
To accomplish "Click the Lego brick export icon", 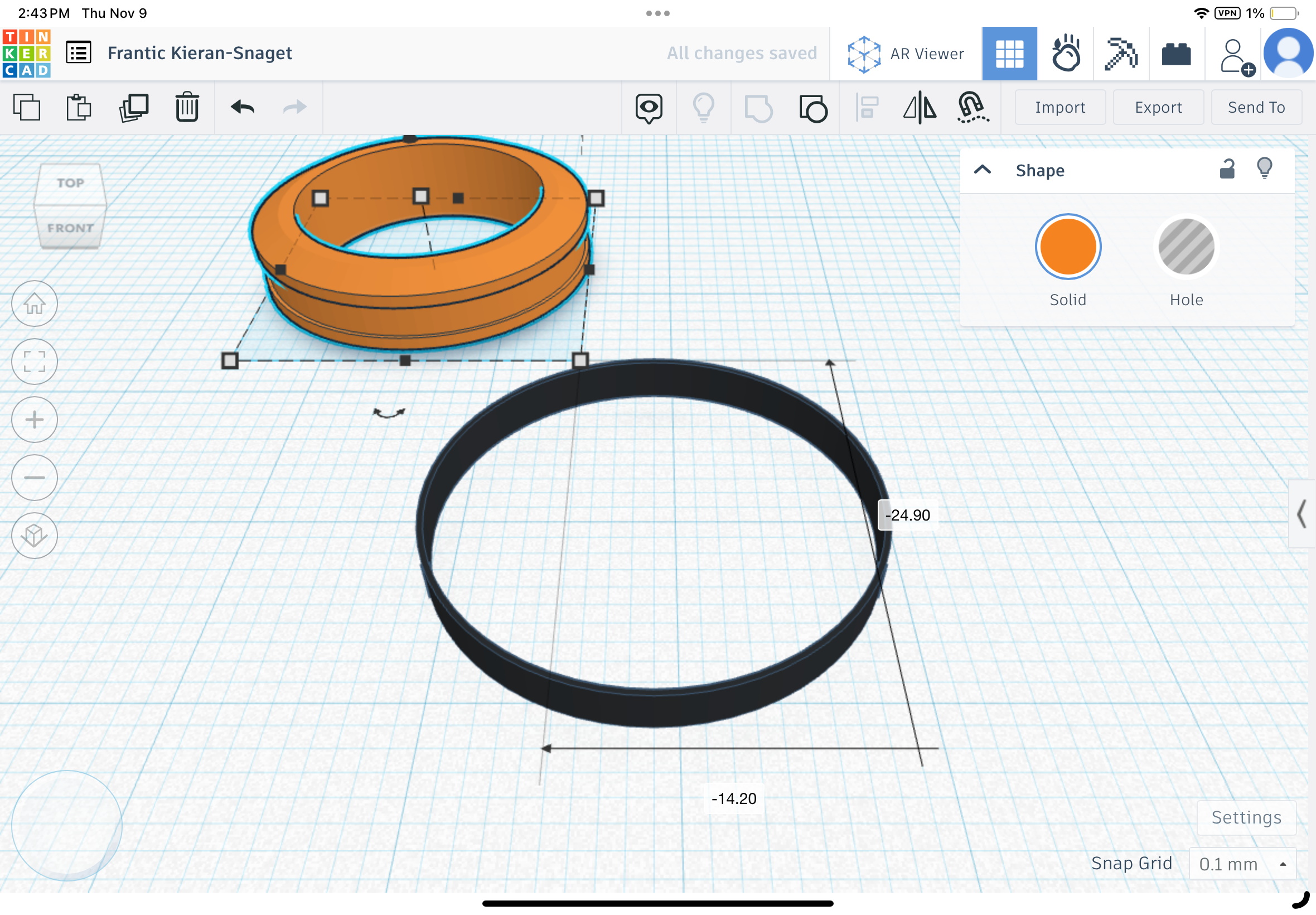I will point(1177,53).
